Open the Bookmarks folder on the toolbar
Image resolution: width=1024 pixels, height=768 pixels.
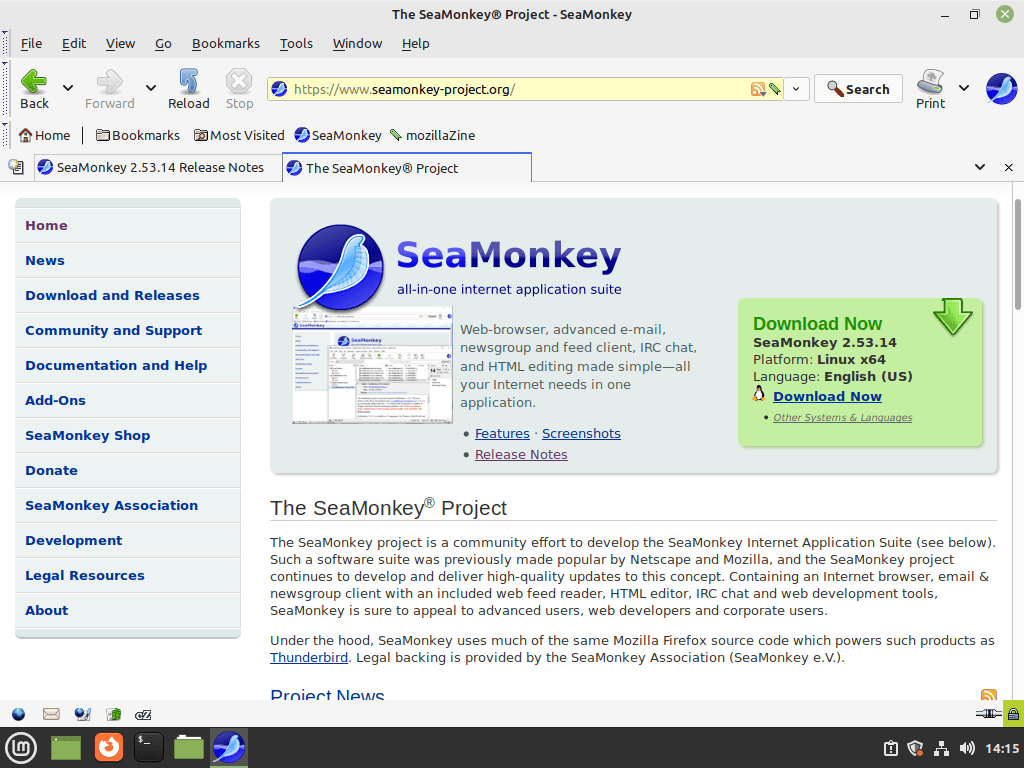pos(138,135)
